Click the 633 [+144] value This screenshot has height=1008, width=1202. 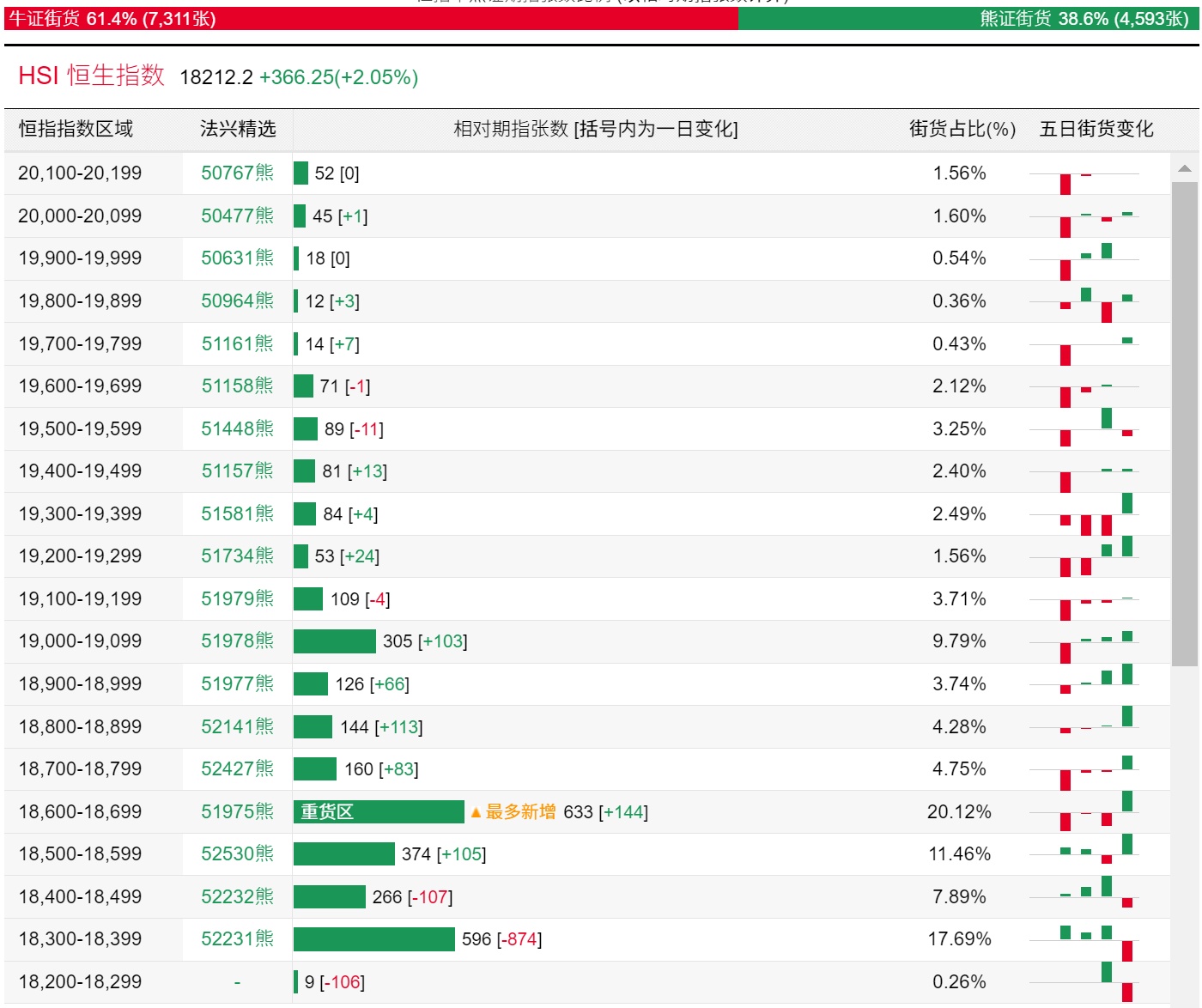[606, 812]
